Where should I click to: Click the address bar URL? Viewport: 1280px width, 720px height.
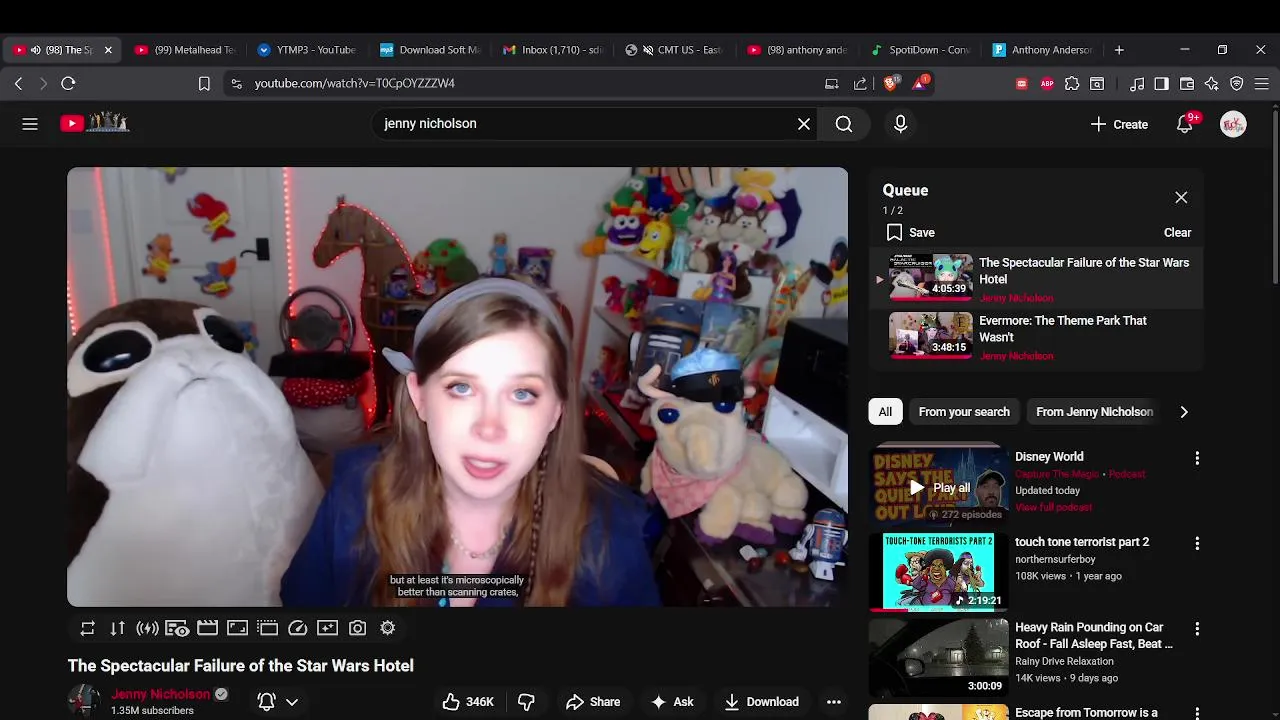point(354,84)
